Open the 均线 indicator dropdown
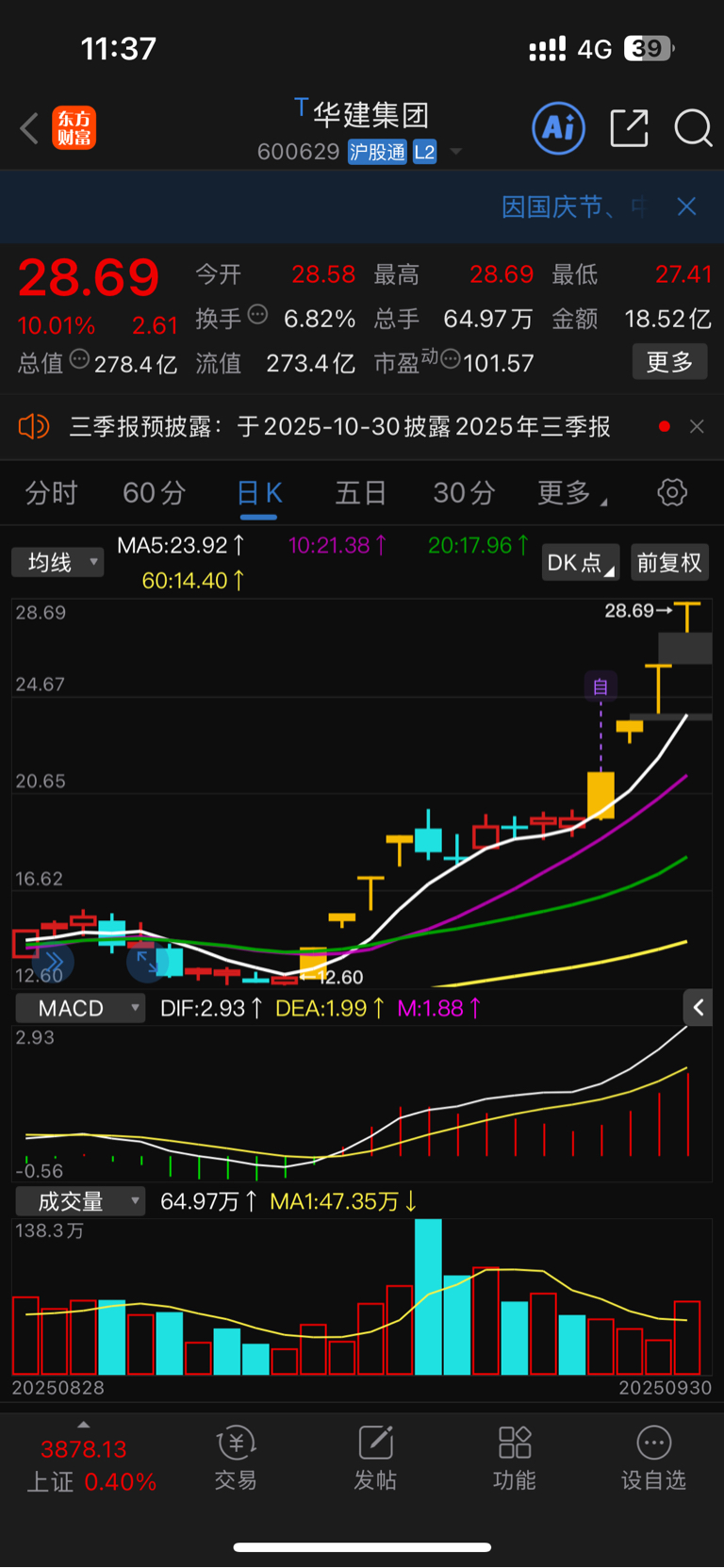724x1568 pixels. [58, 563]
